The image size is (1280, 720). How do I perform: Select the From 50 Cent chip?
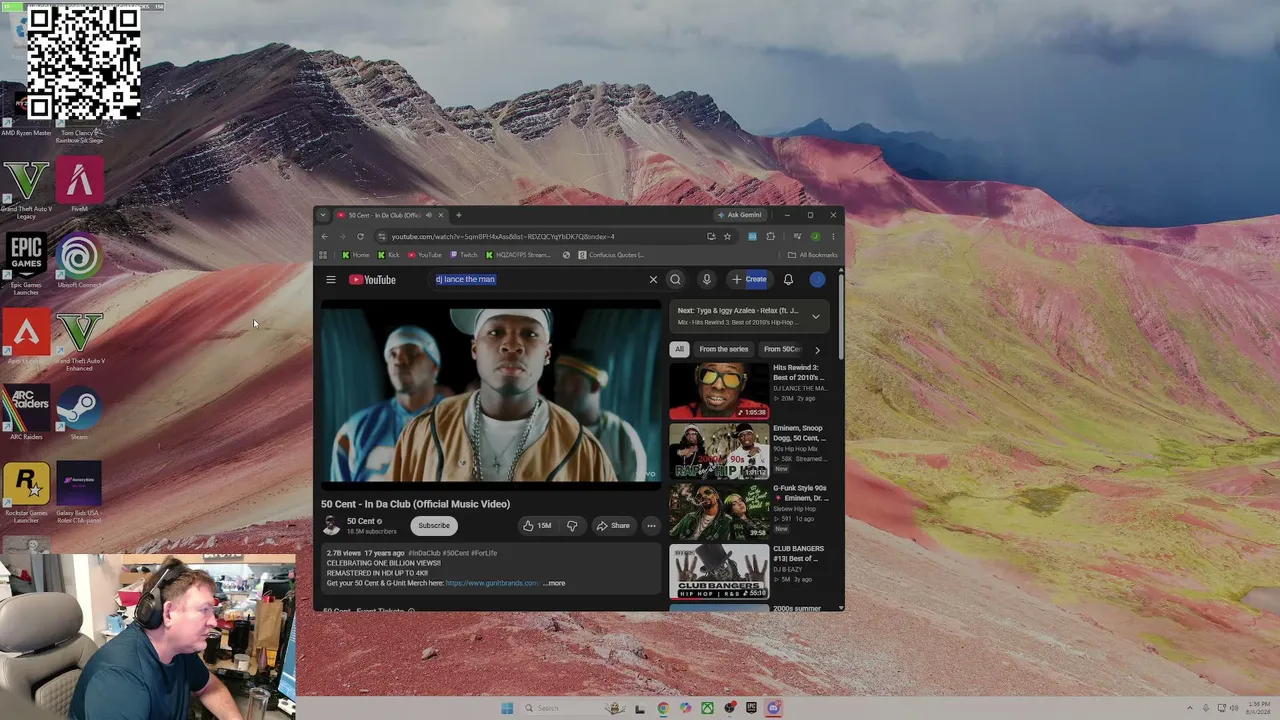pos(782,349)
